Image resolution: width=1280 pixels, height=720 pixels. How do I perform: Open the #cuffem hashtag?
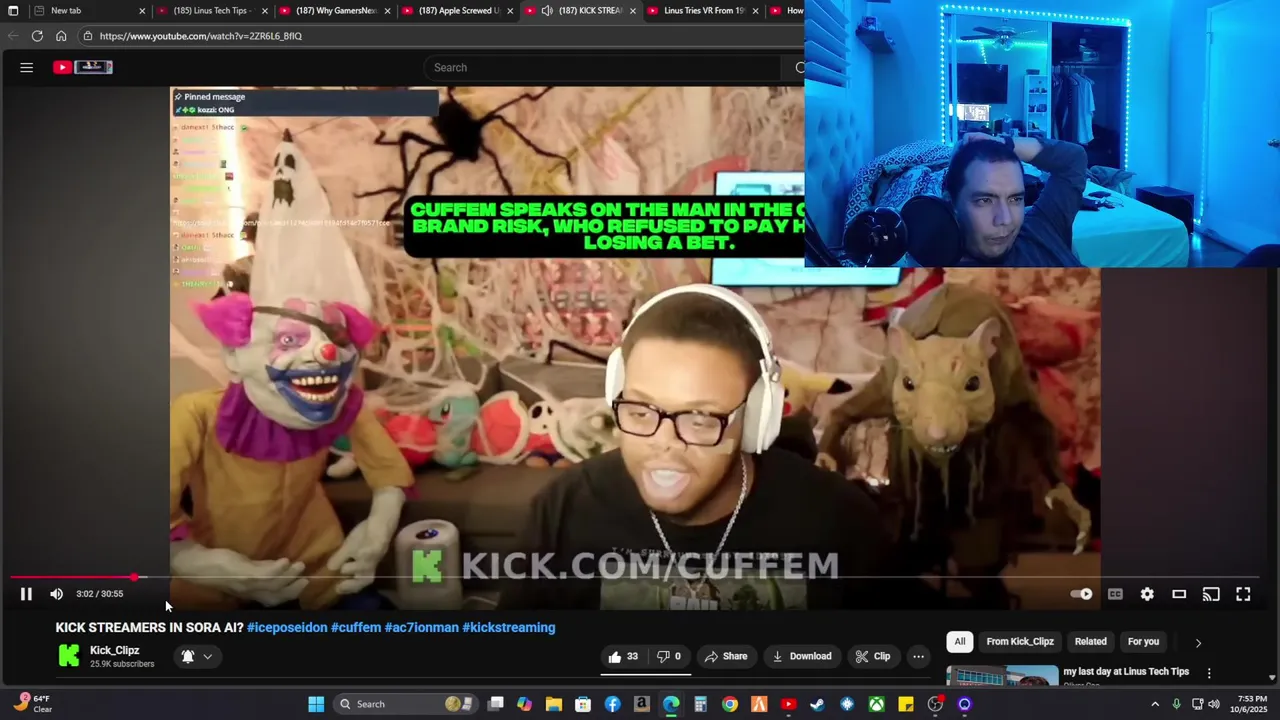(356, 627)
